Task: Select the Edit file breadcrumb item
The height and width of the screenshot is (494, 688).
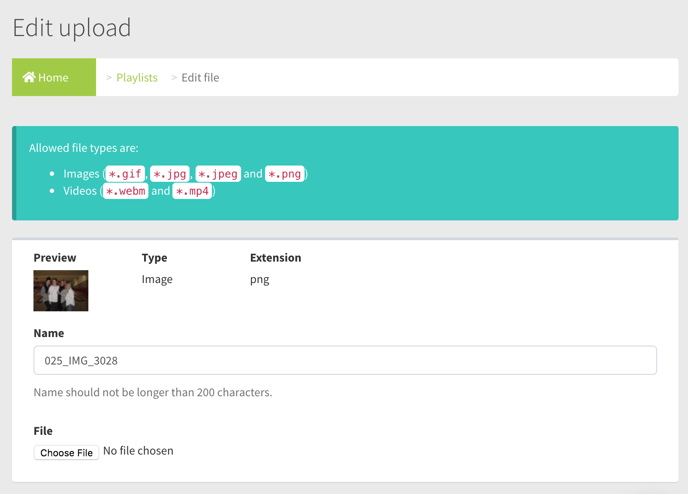Action: [200, 77]
